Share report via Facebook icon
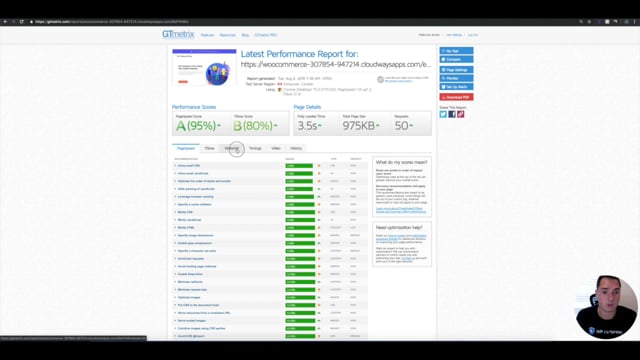 click(x=452, y=114)
